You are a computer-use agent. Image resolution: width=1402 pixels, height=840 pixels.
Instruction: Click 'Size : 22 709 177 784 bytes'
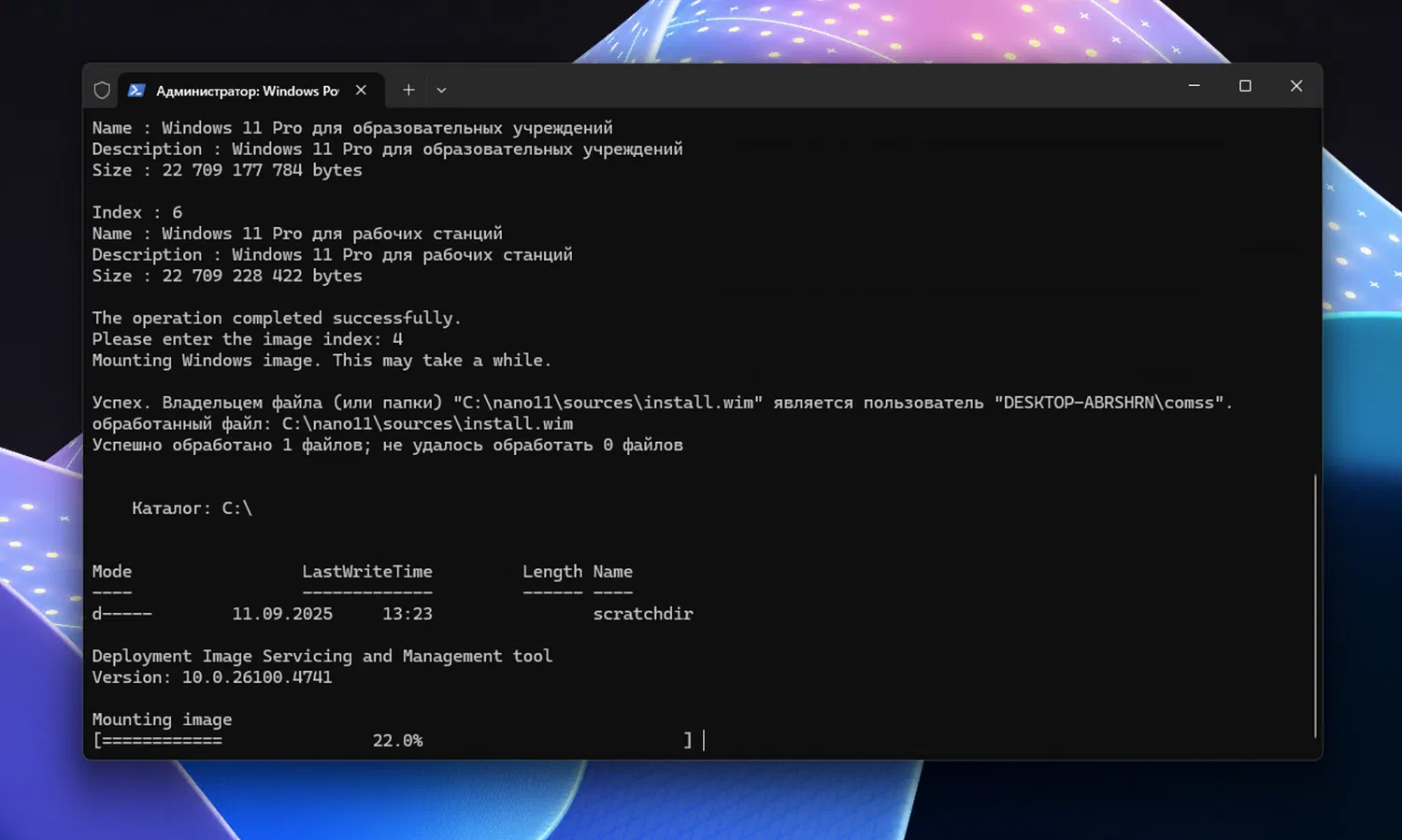pyautogui.click(x=227, y=171)
